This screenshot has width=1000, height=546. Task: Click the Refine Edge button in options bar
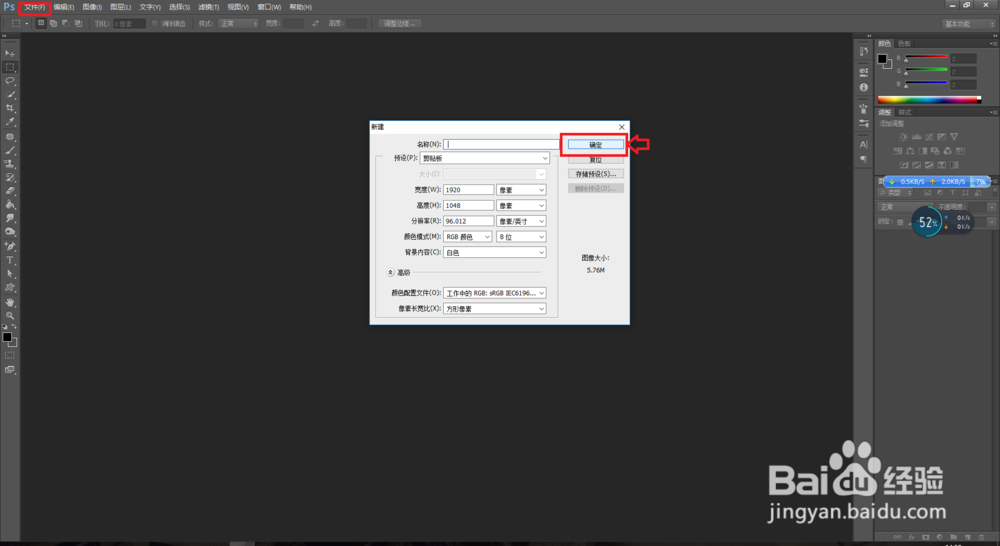[x=400, y=24]
